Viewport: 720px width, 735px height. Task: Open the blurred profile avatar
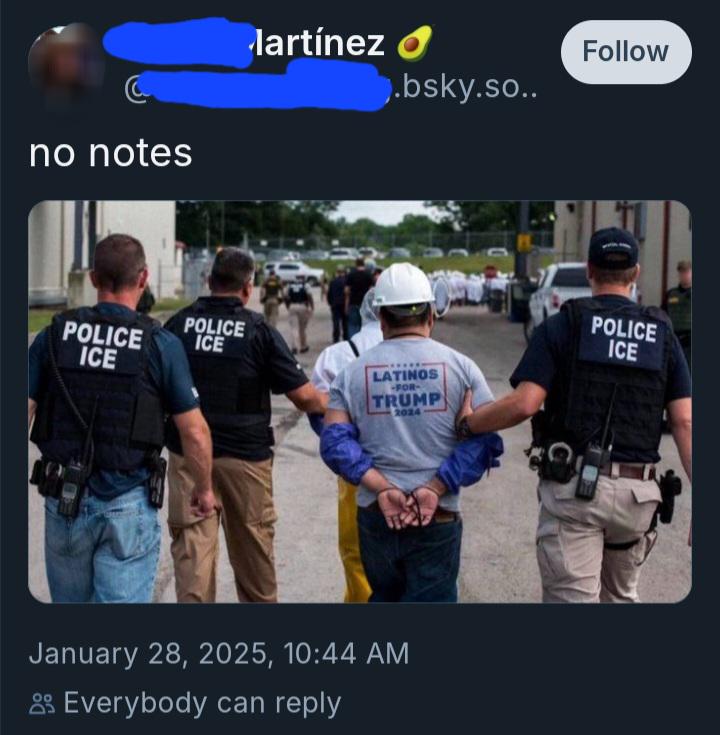tap(64, 66)
